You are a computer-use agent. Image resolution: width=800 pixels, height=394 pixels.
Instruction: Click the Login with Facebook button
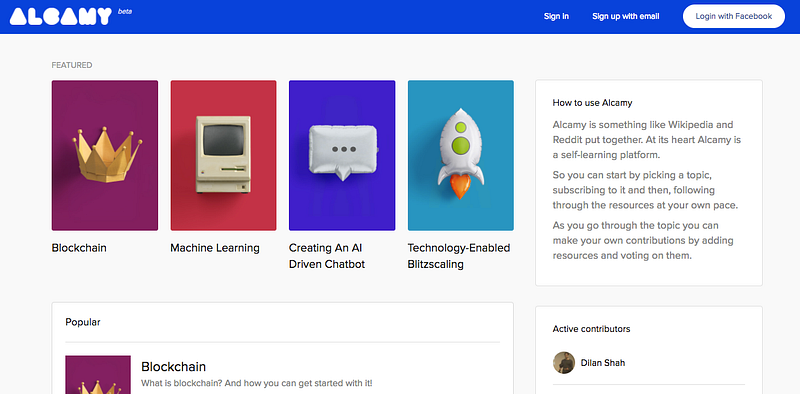click(x=734, y=16)
